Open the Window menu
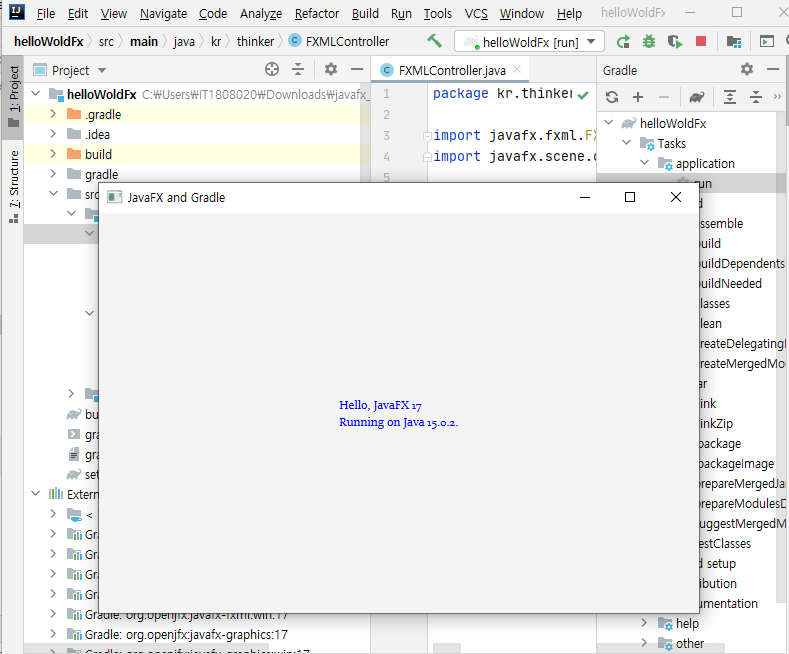This screenshot has width=789, height=654. [522, 14]
